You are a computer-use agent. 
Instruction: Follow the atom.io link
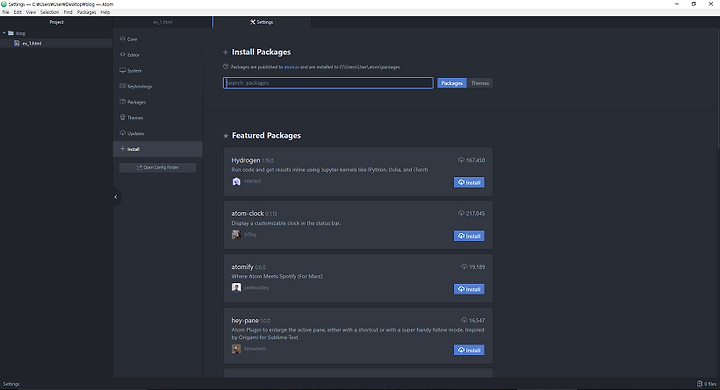292,67
